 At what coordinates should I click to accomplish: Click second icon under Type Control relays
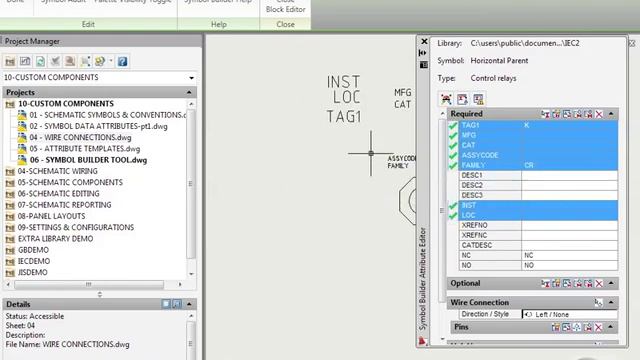pyautogui.click(x=462, y=99)
